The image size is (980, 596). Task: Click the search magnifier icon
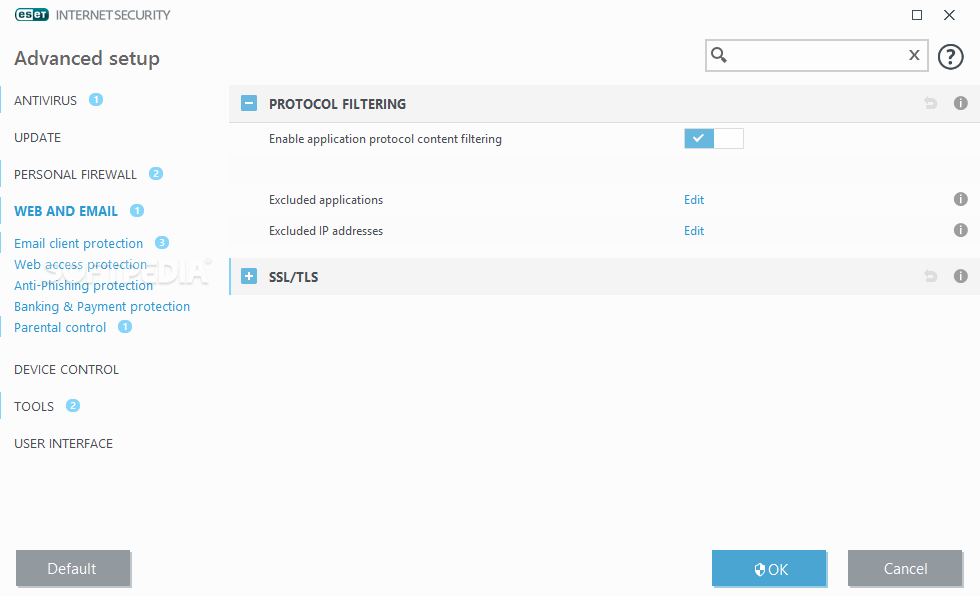click(x=719, y=55)
